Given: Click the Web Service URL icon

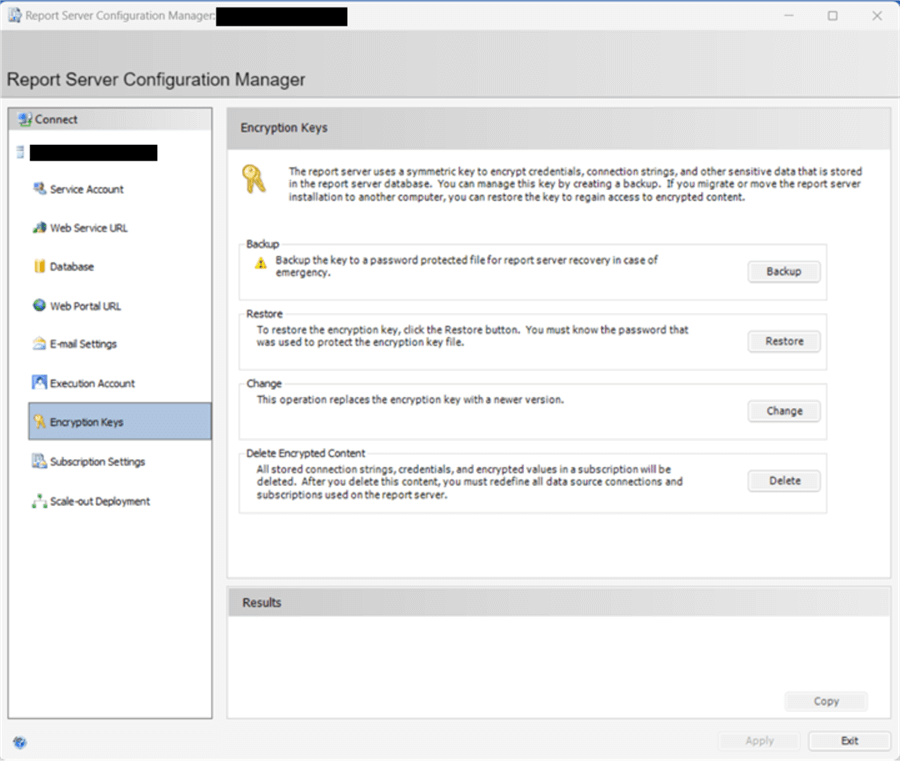Looking at the screenshot, I should [x=40, y=227].
